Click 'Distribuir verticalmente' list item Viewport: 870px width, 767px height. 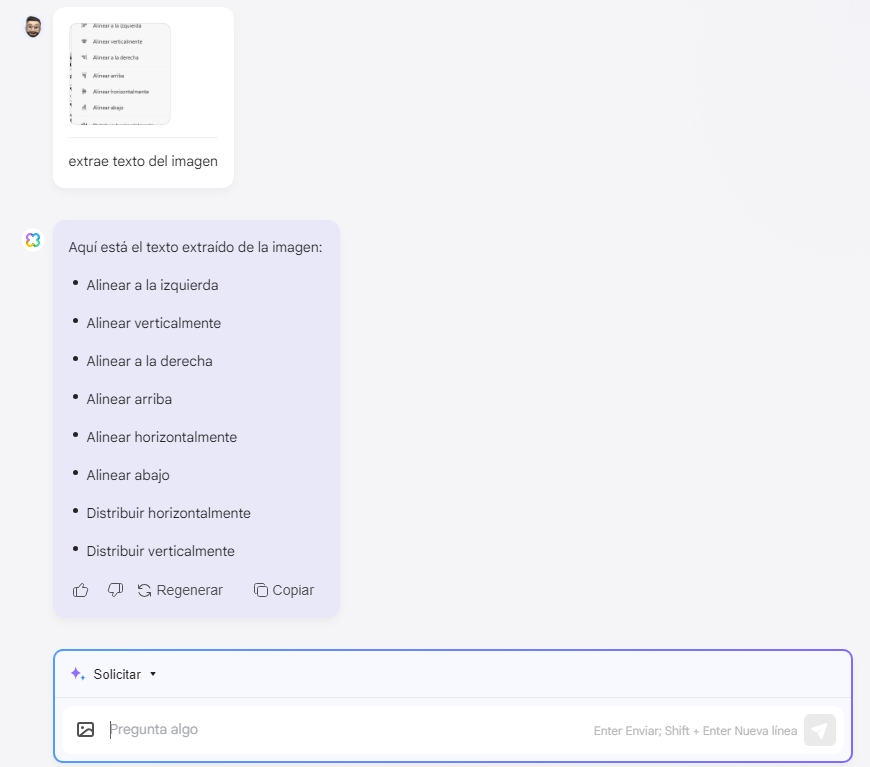coord(160,551)
